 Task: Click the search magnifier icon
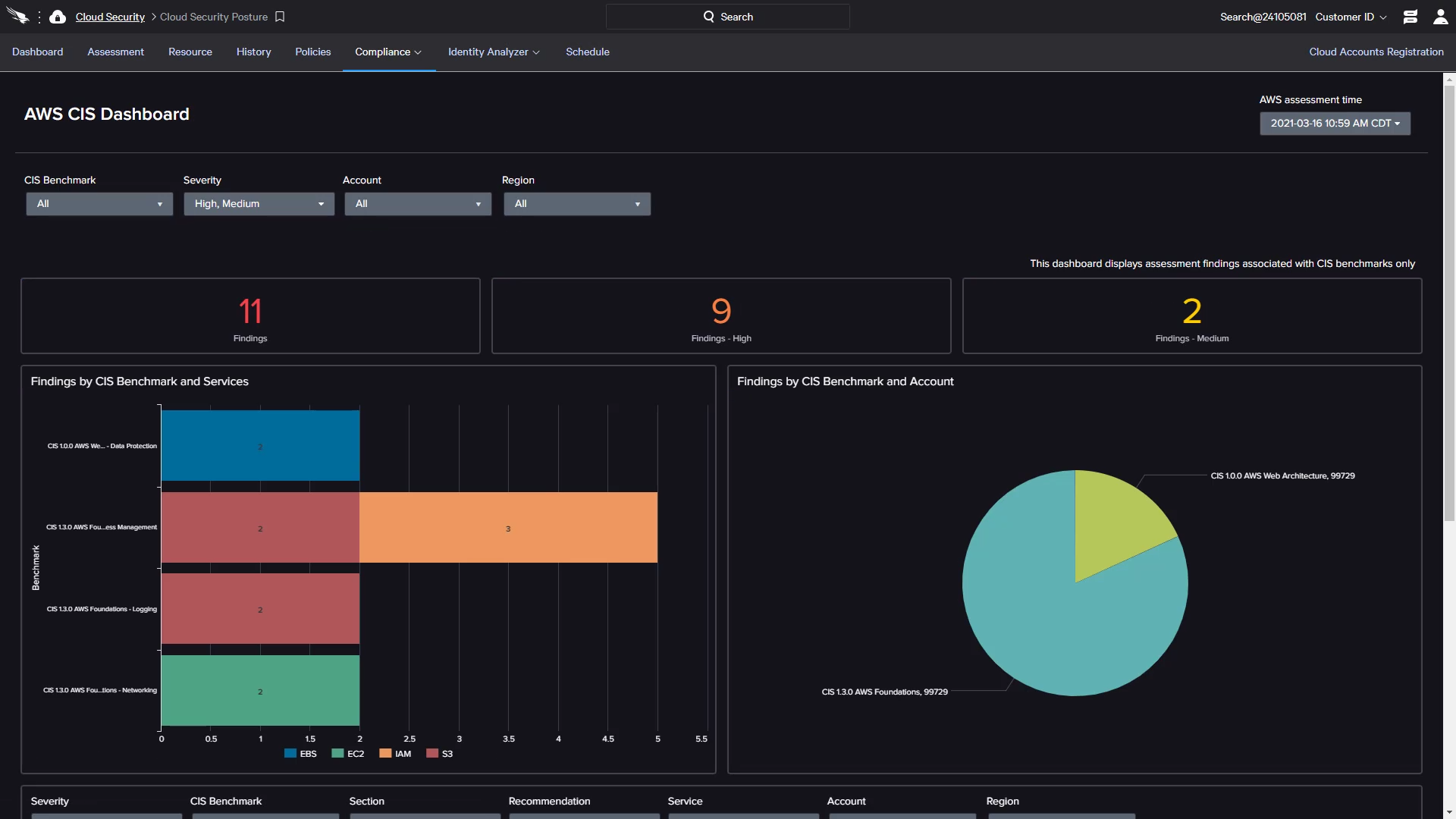point(709,17)
